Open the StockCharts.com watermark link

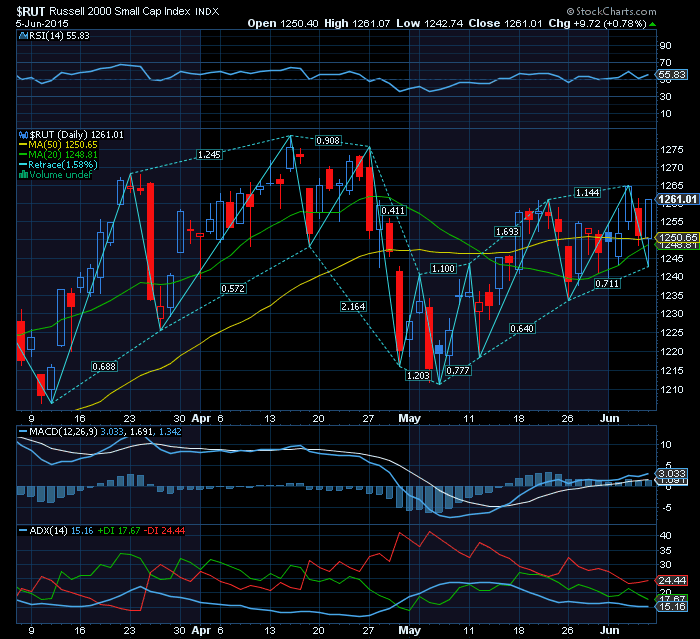coord(611,11)
